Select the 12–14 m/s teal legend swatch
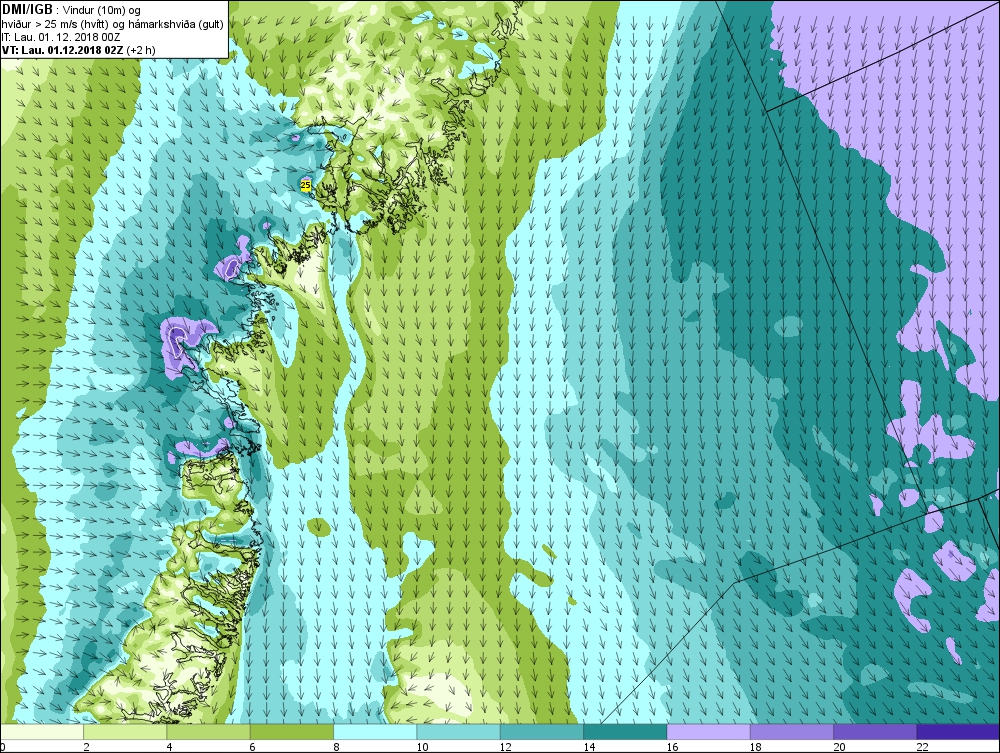 point(541,731)
